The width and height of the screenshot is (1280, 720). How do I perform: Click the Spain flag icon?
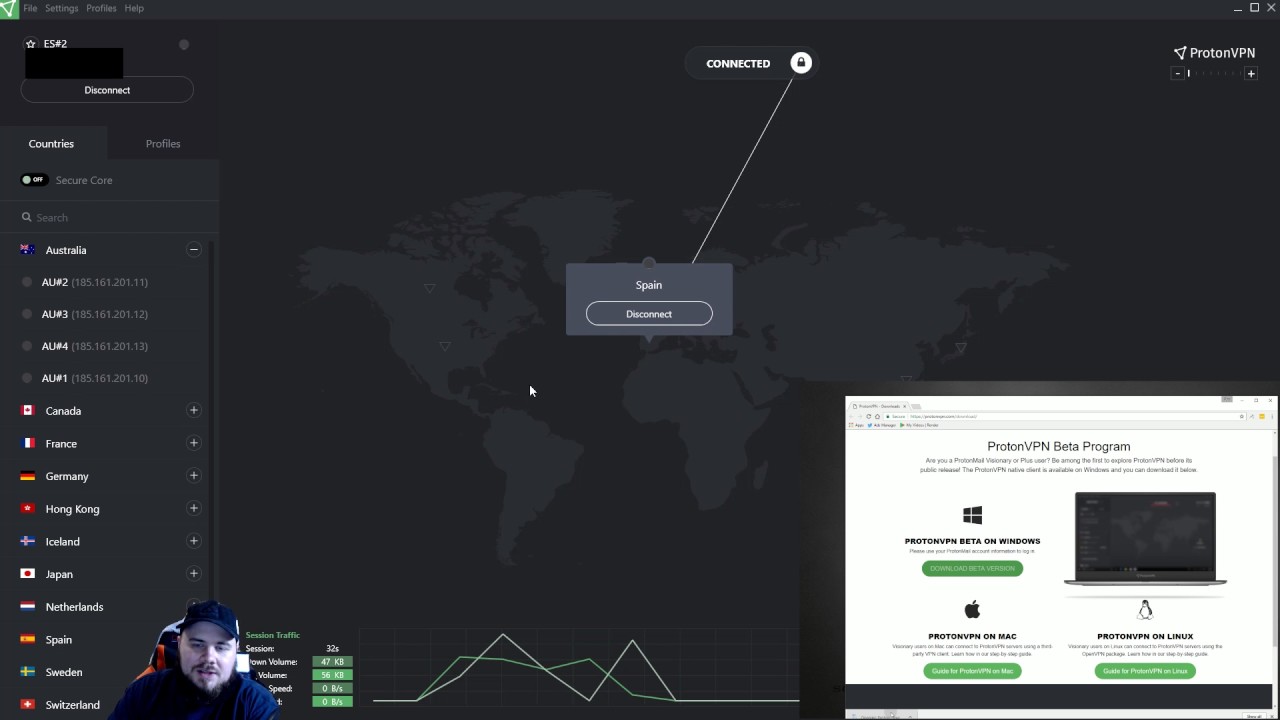[x=28, y=639]
